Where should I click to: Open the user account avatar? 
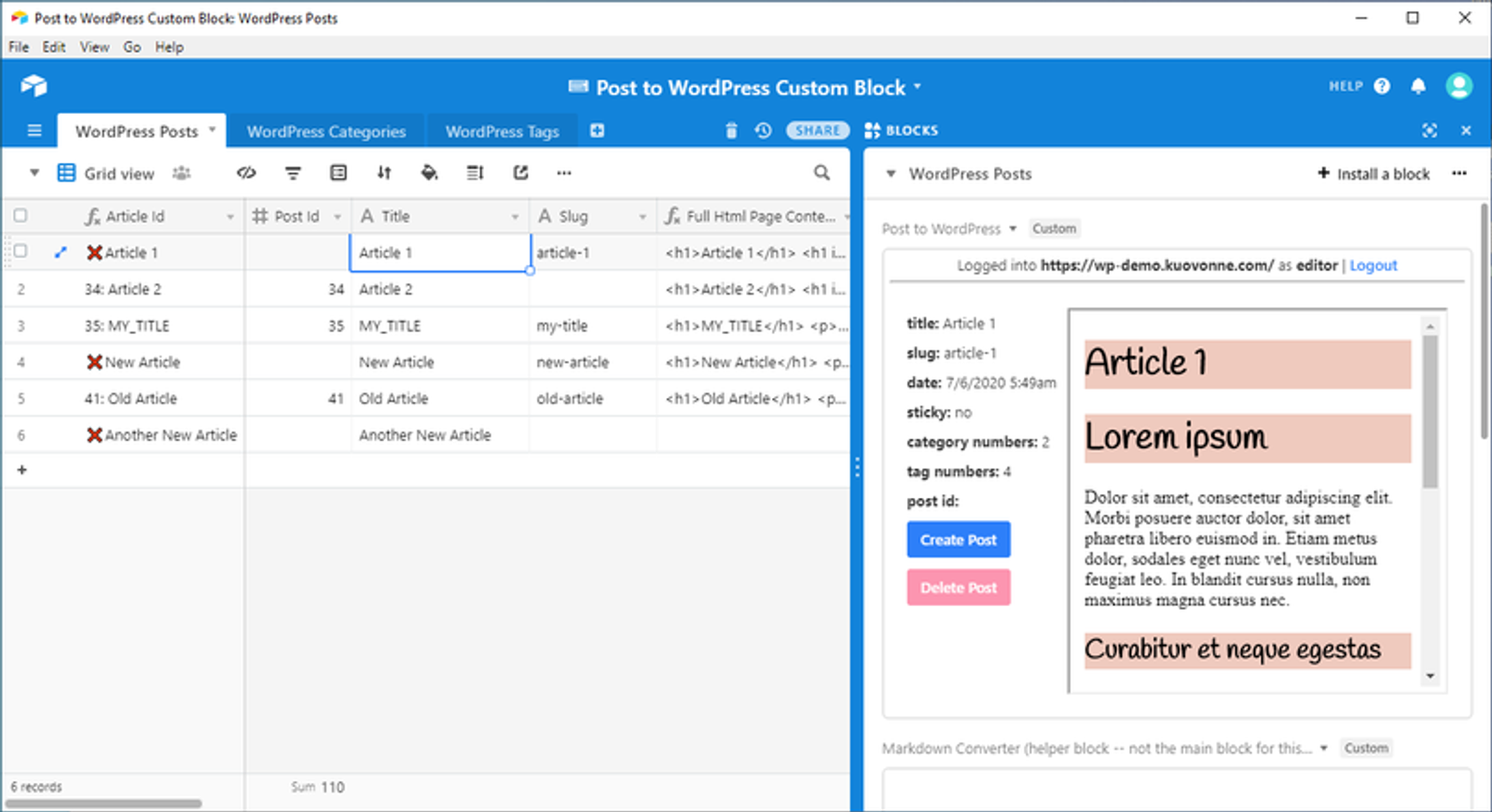(x=1459, y=86)
